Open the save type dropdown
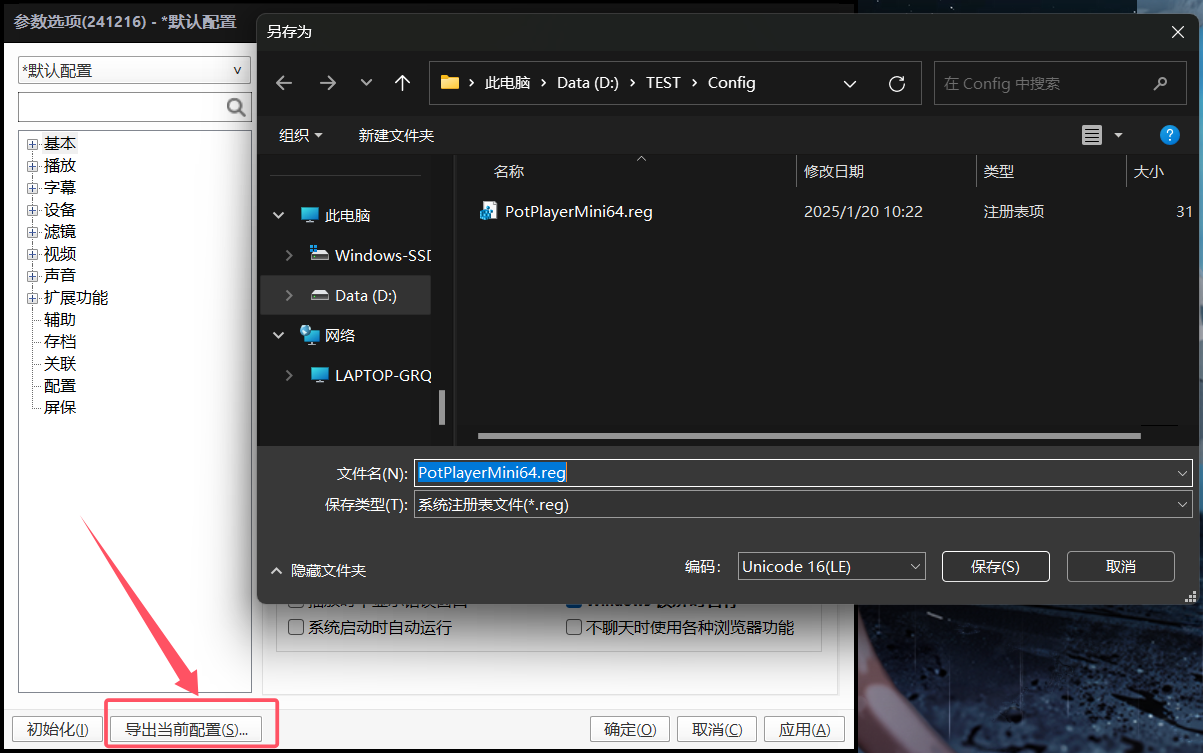The height and width of the screenshot is (753, 1203). (x=803, y=505)
